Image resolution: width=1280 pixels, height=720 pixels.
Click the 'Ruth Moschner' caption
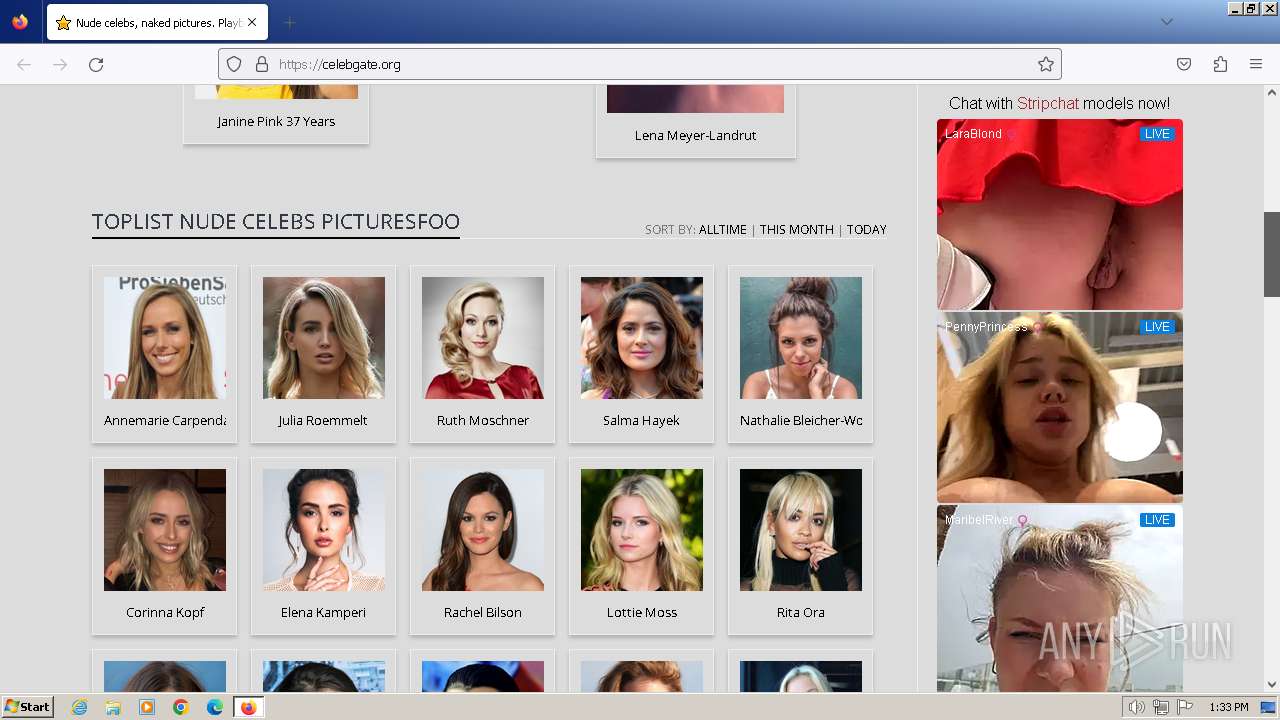coord(483,420)
